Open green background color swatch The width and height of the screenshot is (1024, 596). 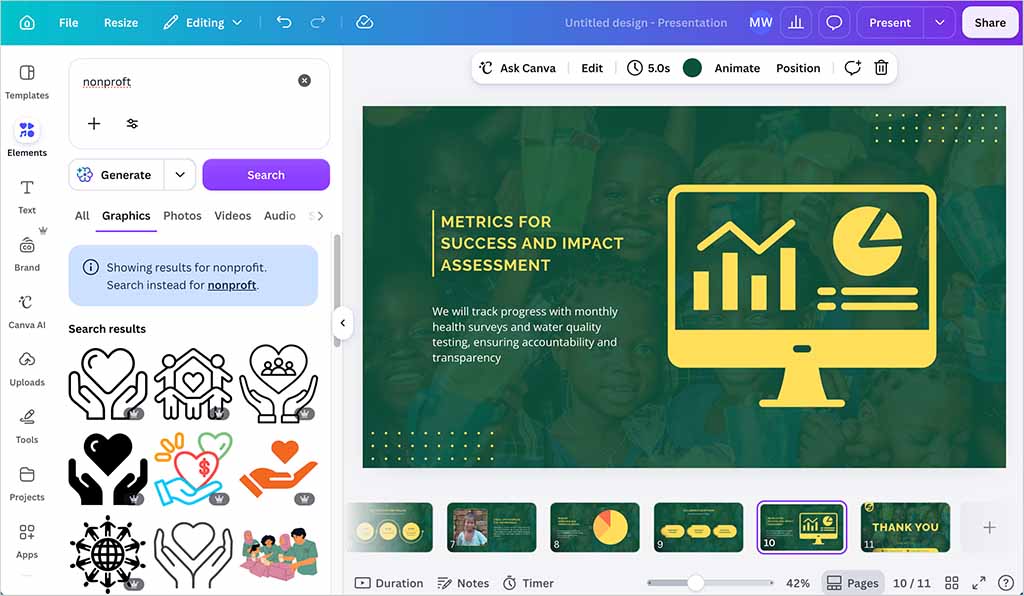[x=692, y=68]
